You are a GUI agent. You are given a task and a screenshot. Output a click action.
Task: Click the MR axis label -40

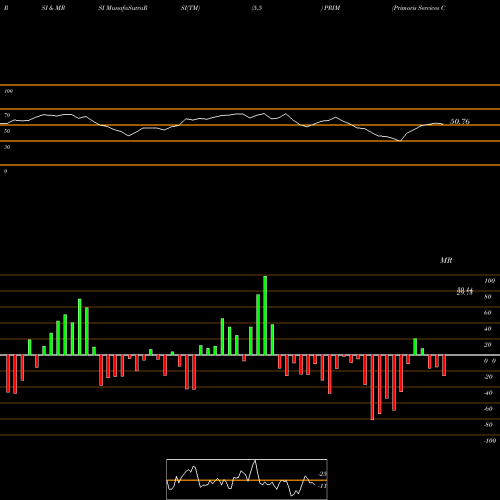[488, 393]
